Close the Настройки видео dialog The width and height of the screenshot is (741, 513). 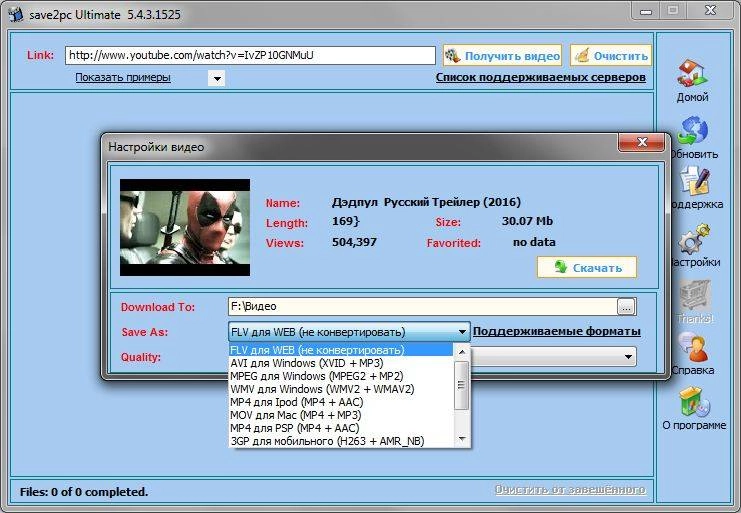coord(642,142)
